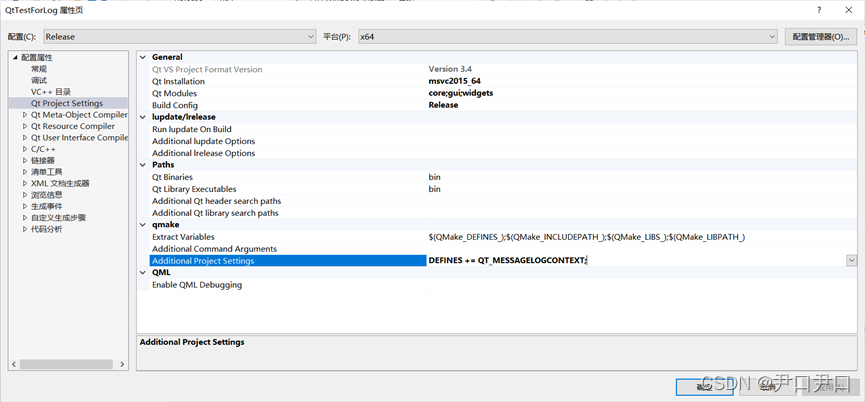Select 调试 in the property tree
The image size is (865, 402).
click(x=39, y=81)
